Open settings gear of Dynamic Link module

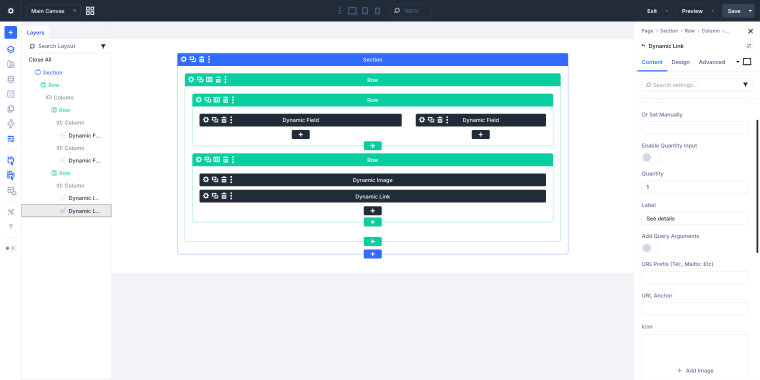pyautogui.click(x=206, y=196)
